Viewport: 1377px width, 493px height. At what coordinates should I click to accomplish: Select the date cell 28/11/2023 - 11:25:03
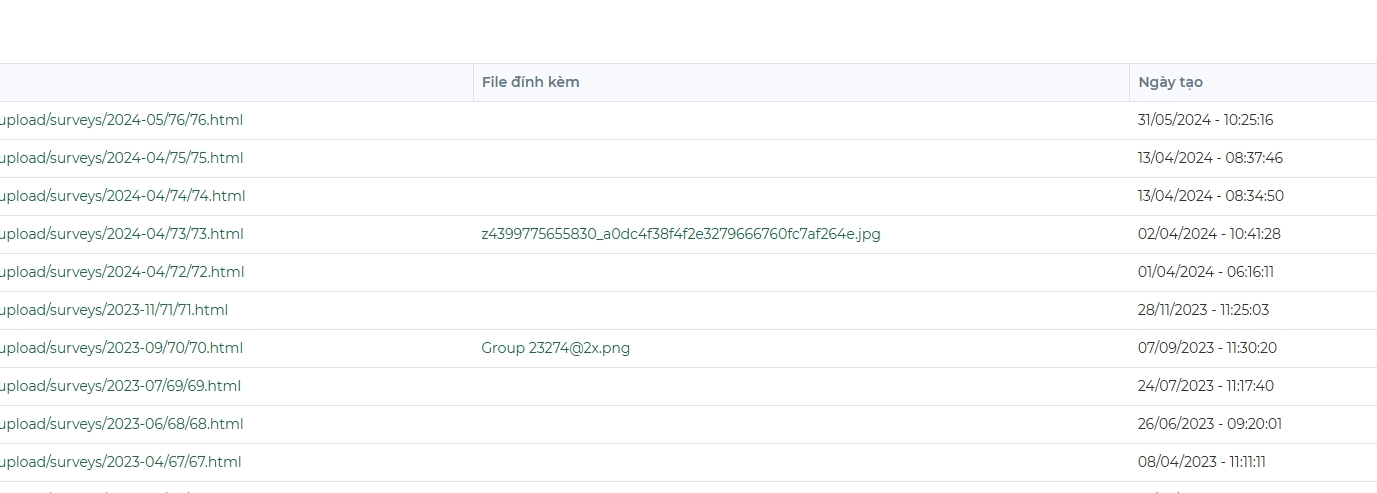pos(1203,310)
